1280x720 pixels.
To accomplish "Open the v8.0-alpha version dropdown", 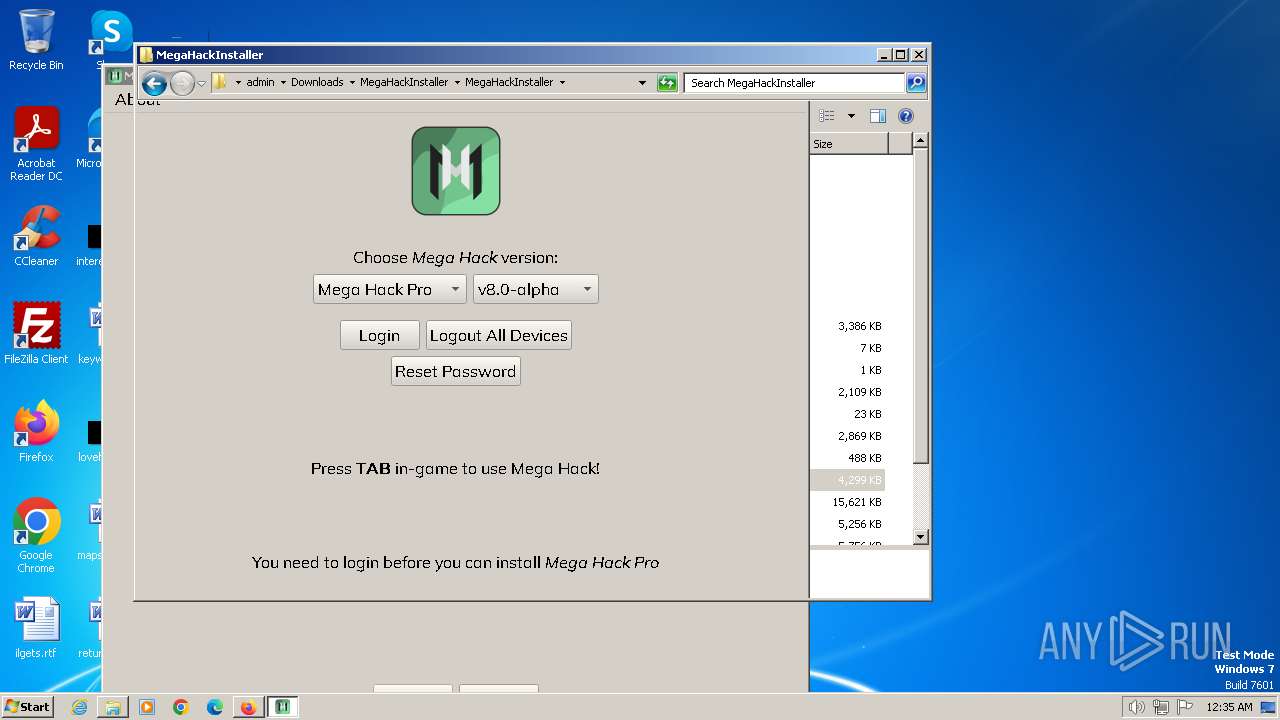I will pyautogui.click(x=536, y=289).
